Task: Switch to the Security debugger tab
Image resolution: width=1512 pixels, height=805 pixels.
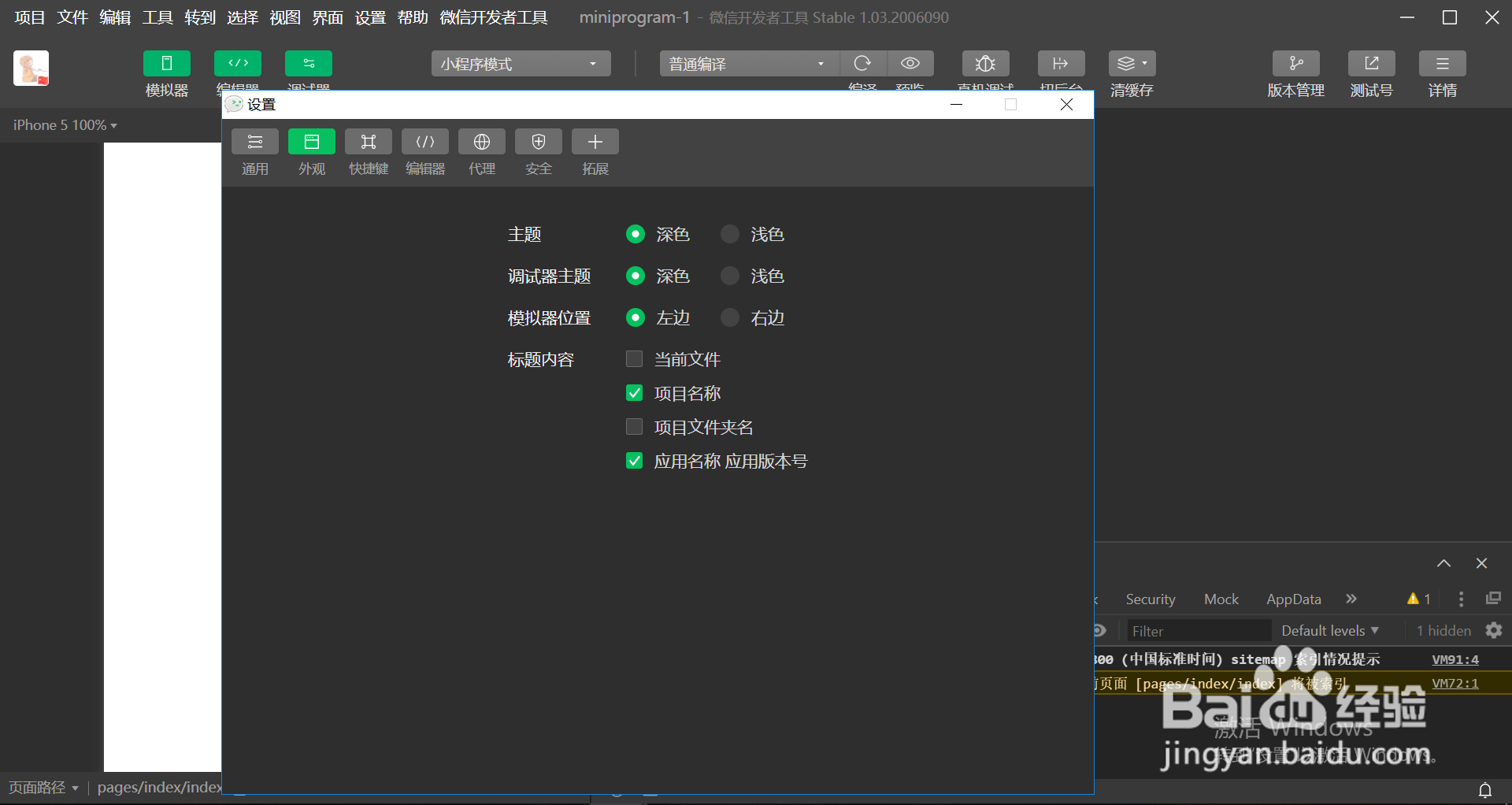Action: tap(1151, 599)
